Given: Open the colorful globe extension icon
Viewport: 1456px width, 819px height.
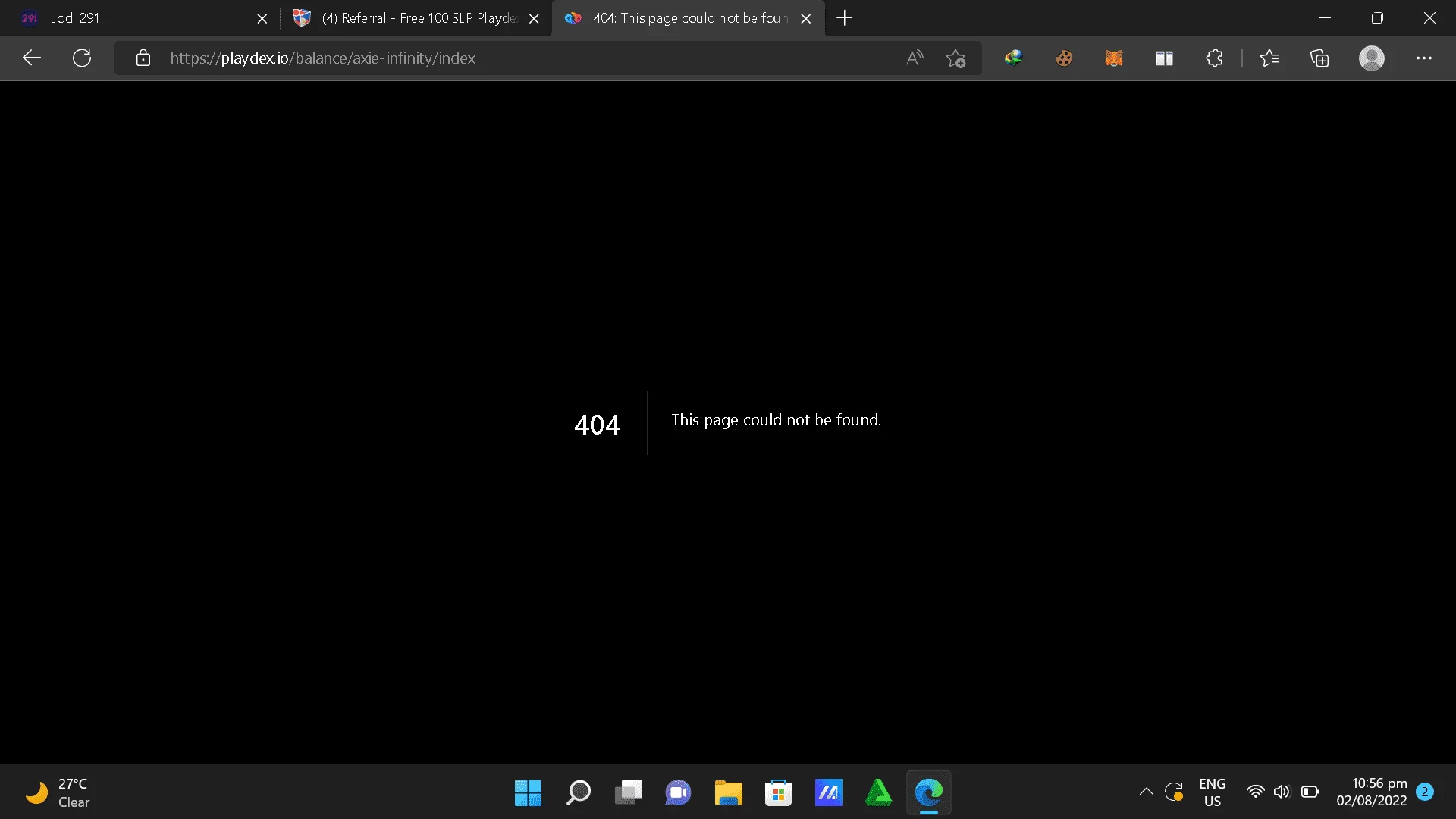Looking at the screenshot, I should coord(1014,58).
